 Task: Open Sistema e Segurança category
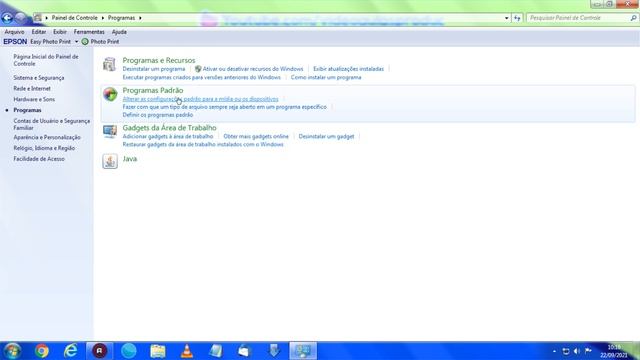coord(39,78)
